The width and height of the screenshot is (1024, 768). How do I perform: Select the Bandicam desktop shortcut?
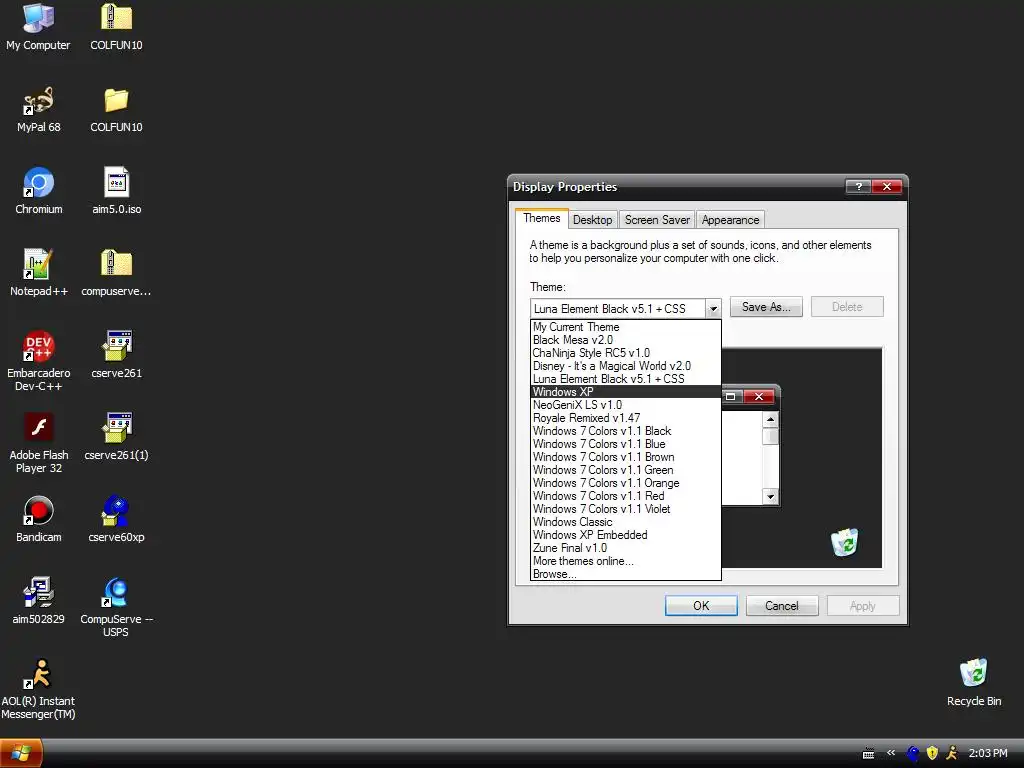coord(38,519)
